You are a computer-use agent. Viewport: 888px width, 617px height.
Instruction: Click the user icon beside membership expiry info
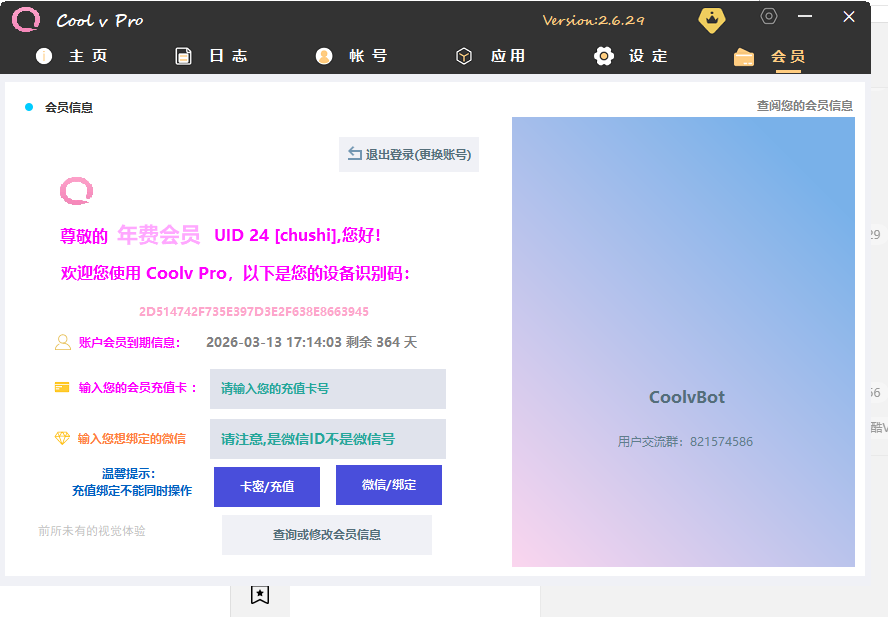[62, 342]
